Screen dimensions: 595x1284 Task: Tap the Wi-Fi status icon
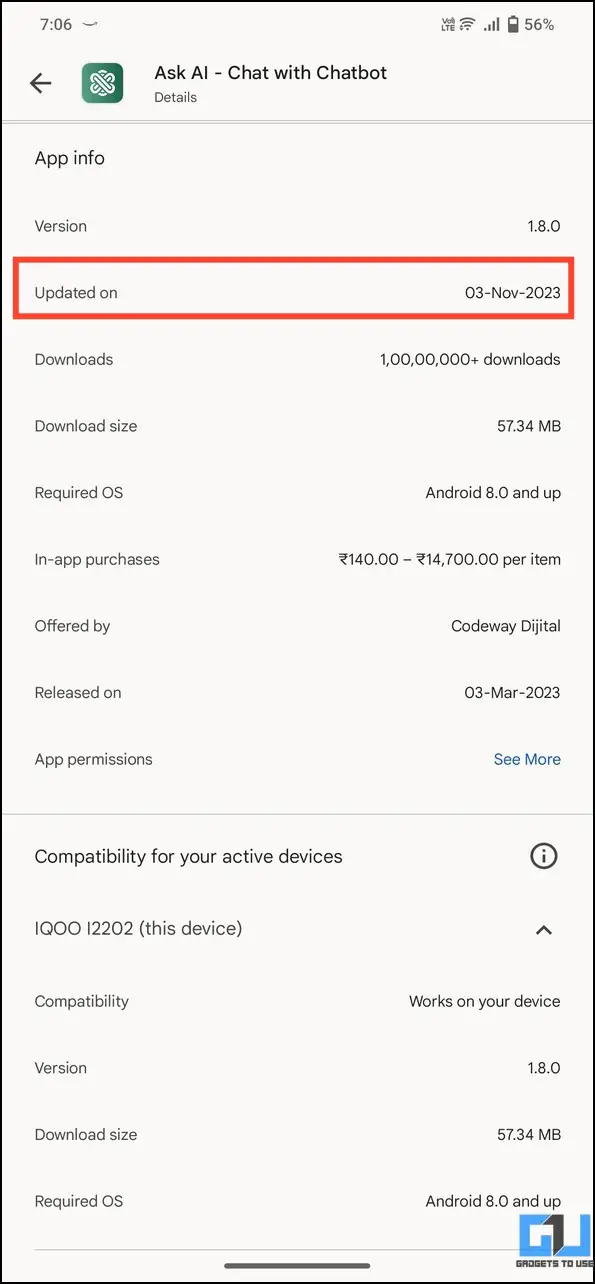click(x=467, y=25)
